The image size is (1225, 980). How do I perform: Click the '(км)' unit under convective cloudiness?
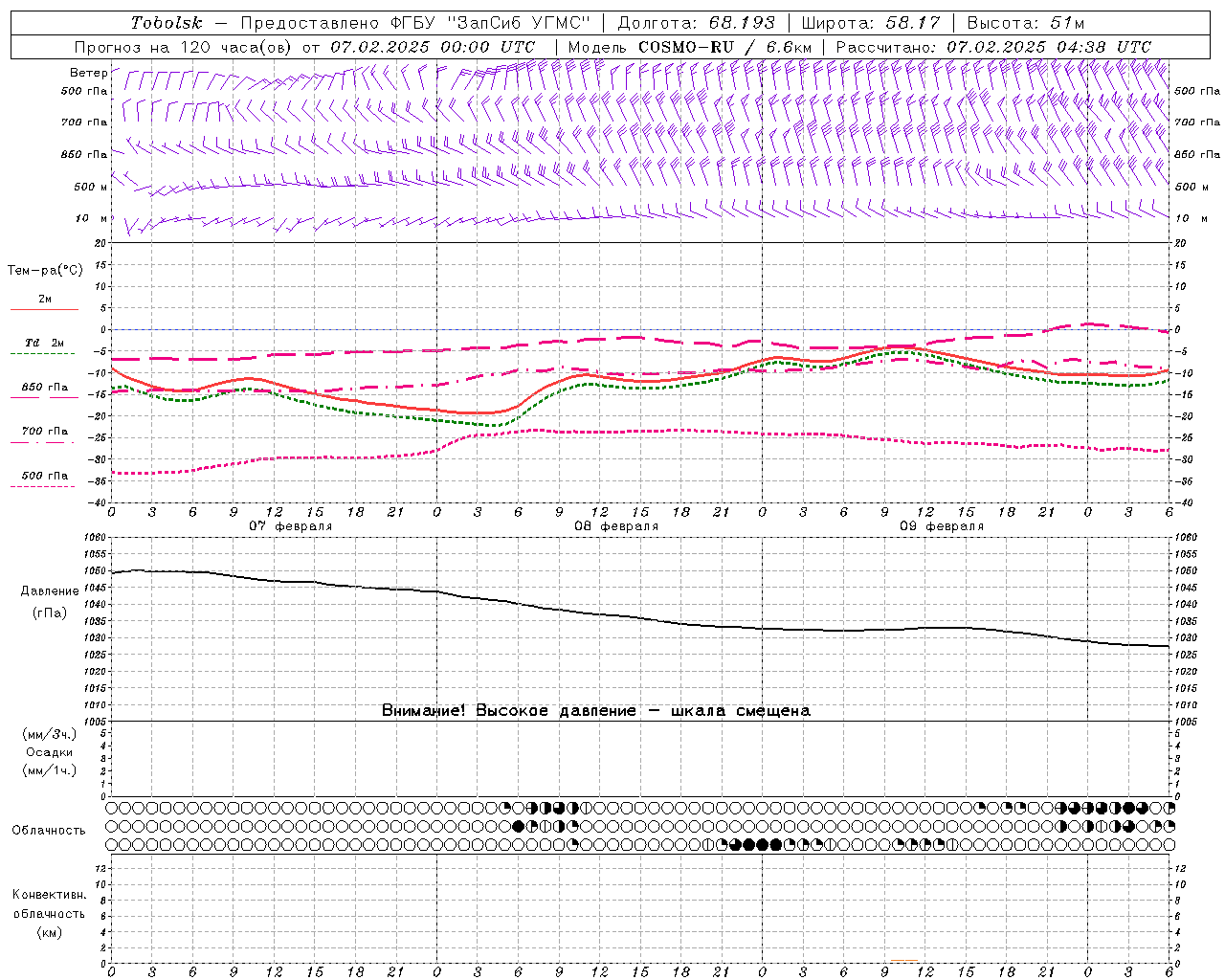pos(50,932)
